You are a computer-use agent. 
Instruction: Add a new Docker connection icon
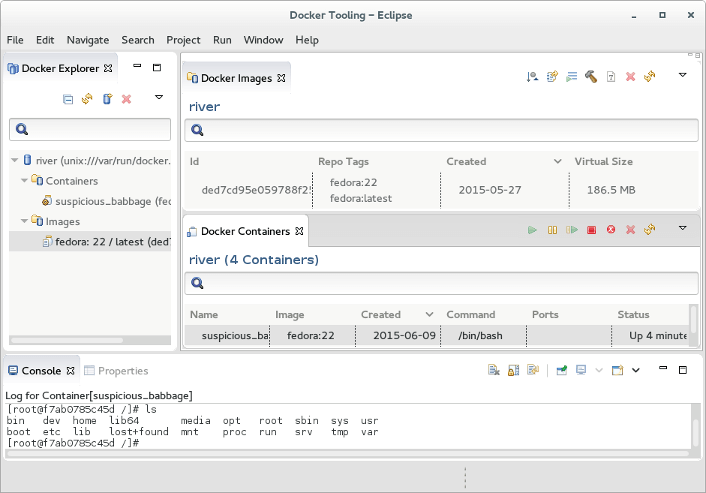[x=107, y=99]
